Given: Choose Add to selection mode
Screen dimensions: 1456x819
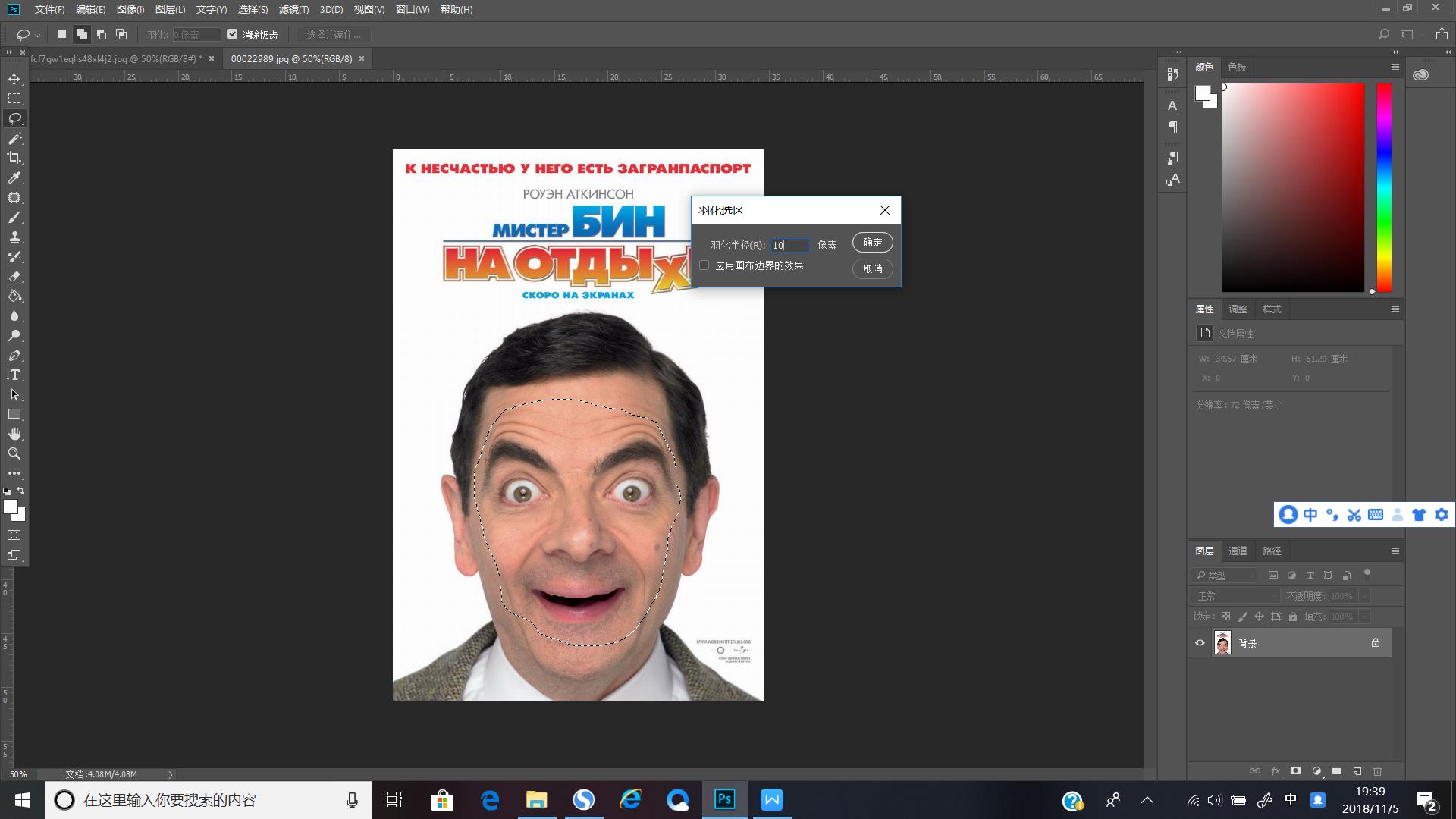Looking at the screenshot, I should coord(82,34).
